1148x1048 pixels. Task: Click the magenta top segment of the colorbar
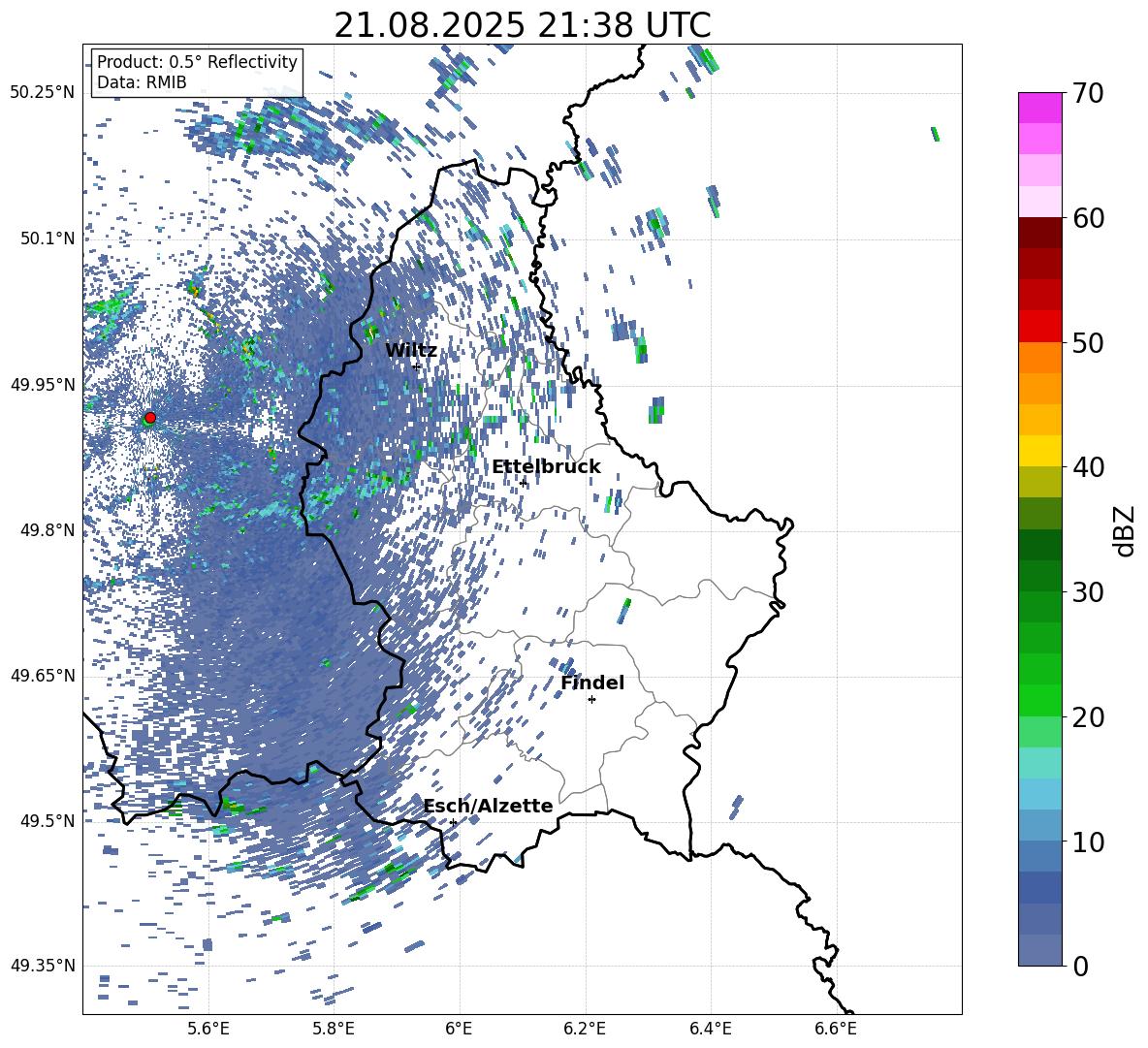pyautogui.click(x=1039, y=108)
